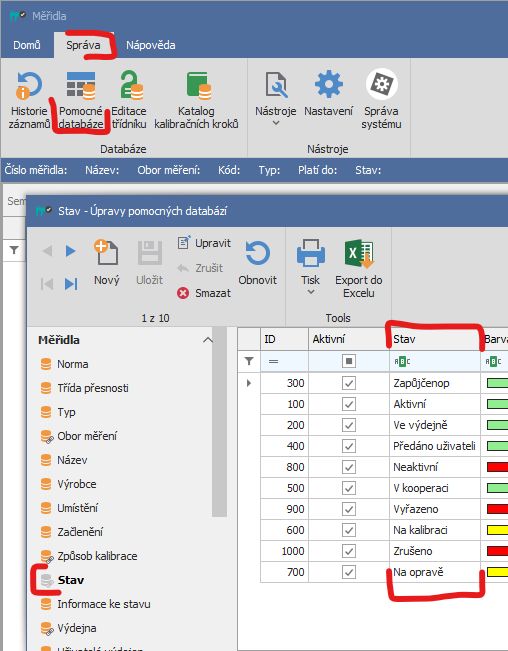The width and height of the screenshot is (508, 651).
Task: Open Správa systému icon
Action: 381,84
